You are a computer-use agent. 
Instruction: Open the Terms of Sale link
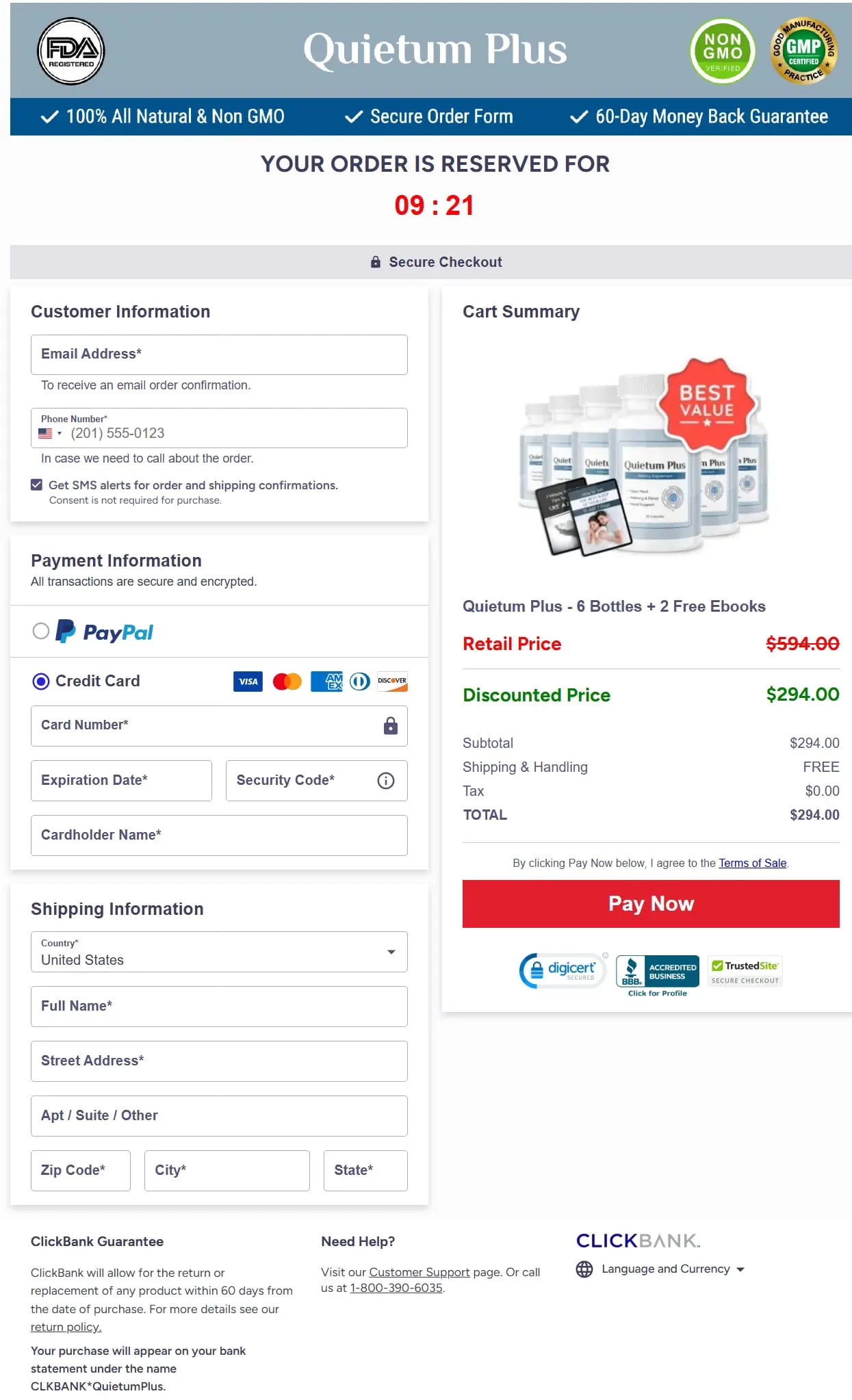tap(752, 863)
